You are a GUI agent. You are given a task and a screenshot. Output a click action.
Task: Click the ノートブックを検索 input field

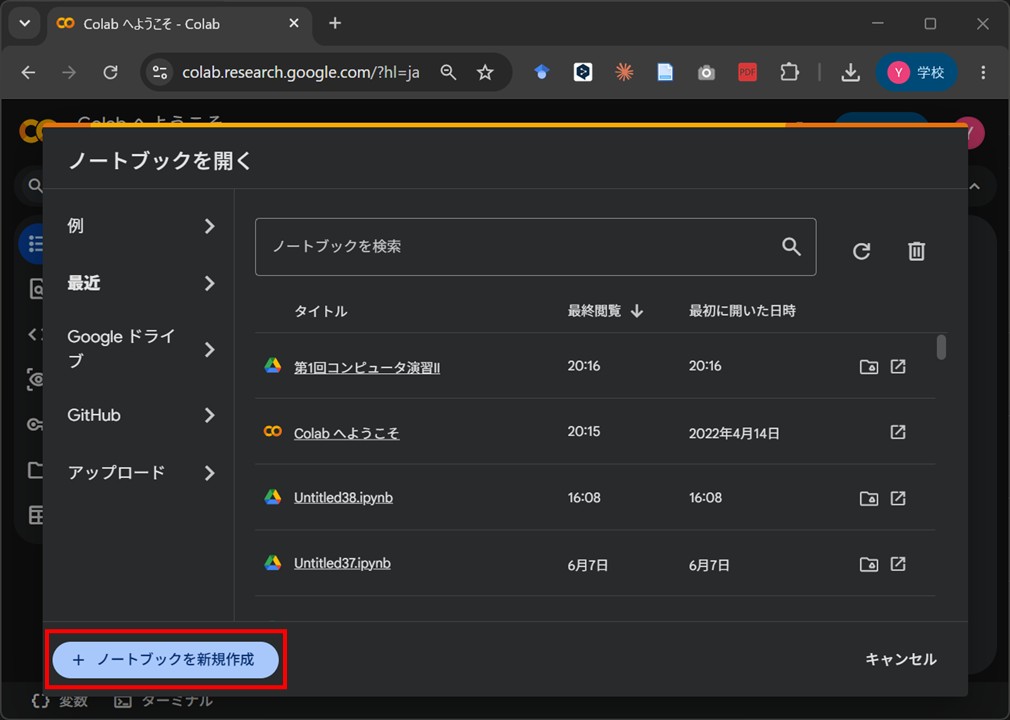click(x=535, y=247)
